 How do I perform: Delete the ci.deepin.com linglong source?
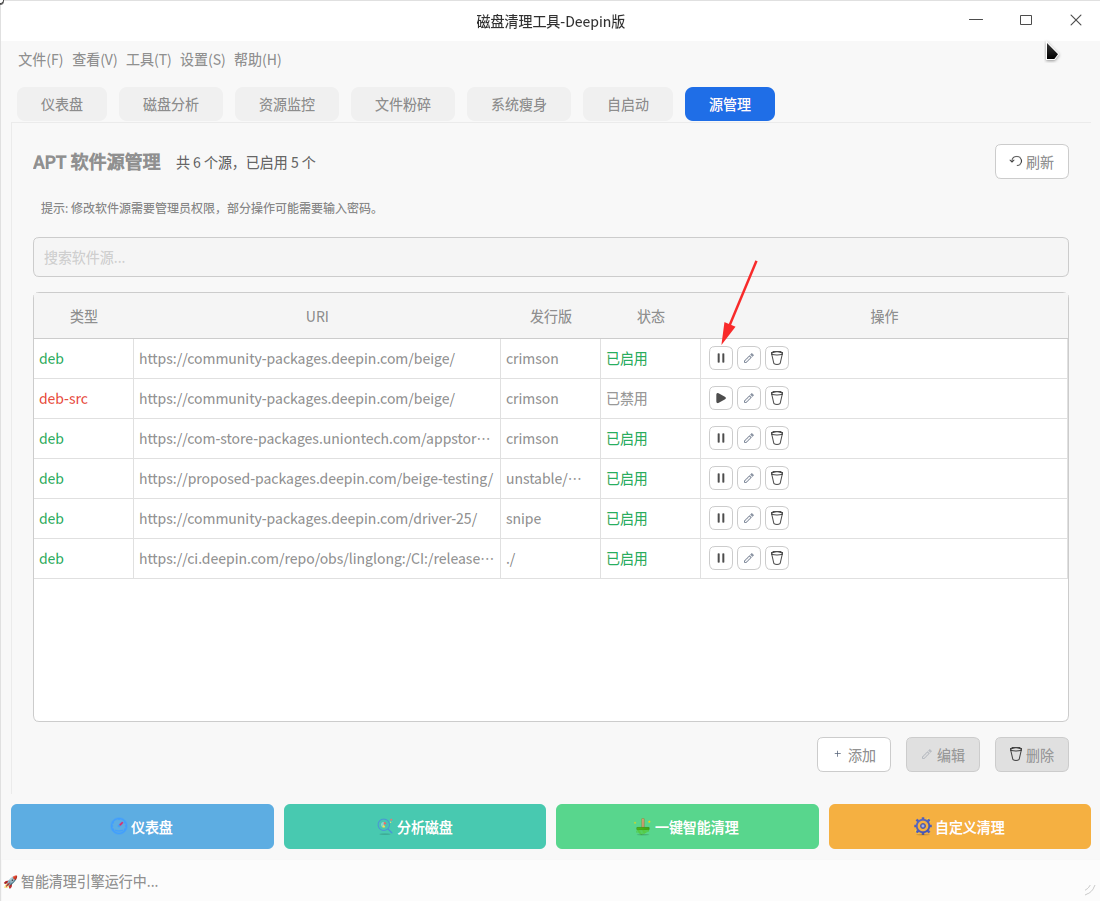[777, 558]
